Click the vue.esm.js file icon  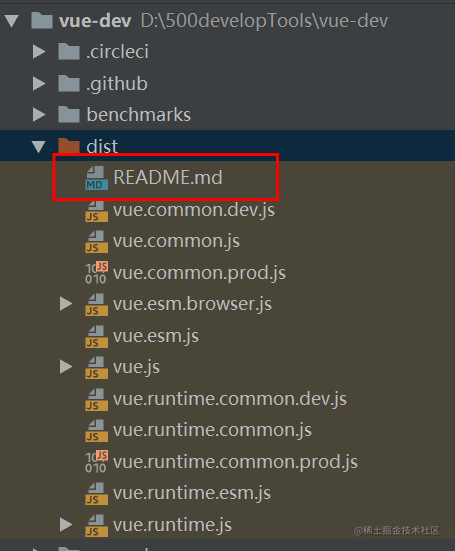96,336
